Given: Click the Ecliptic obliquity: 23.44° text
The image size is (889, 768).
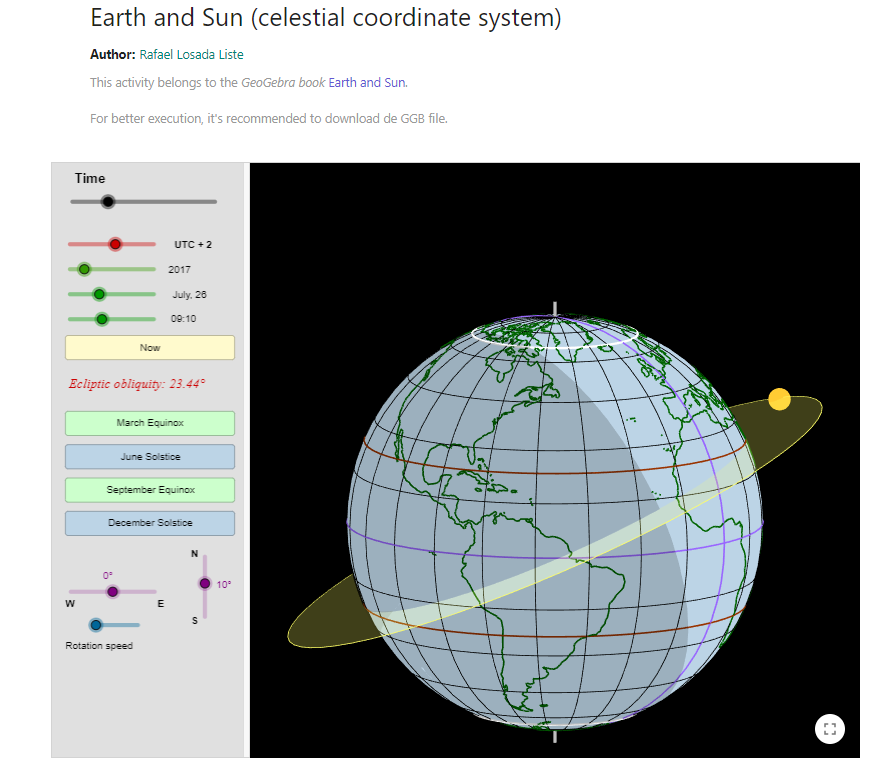Looking at the screenshot, I should pos(137,384).
